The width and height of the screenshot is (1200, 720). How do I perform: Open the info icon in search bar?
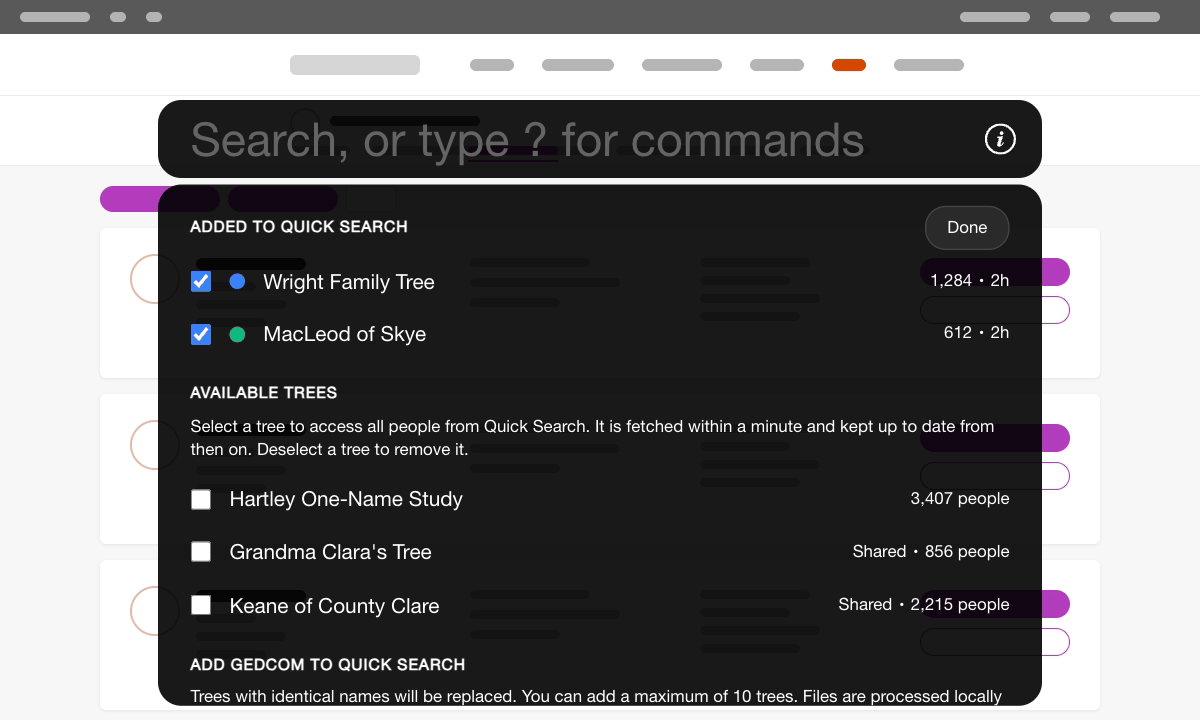pos(1000,139)
